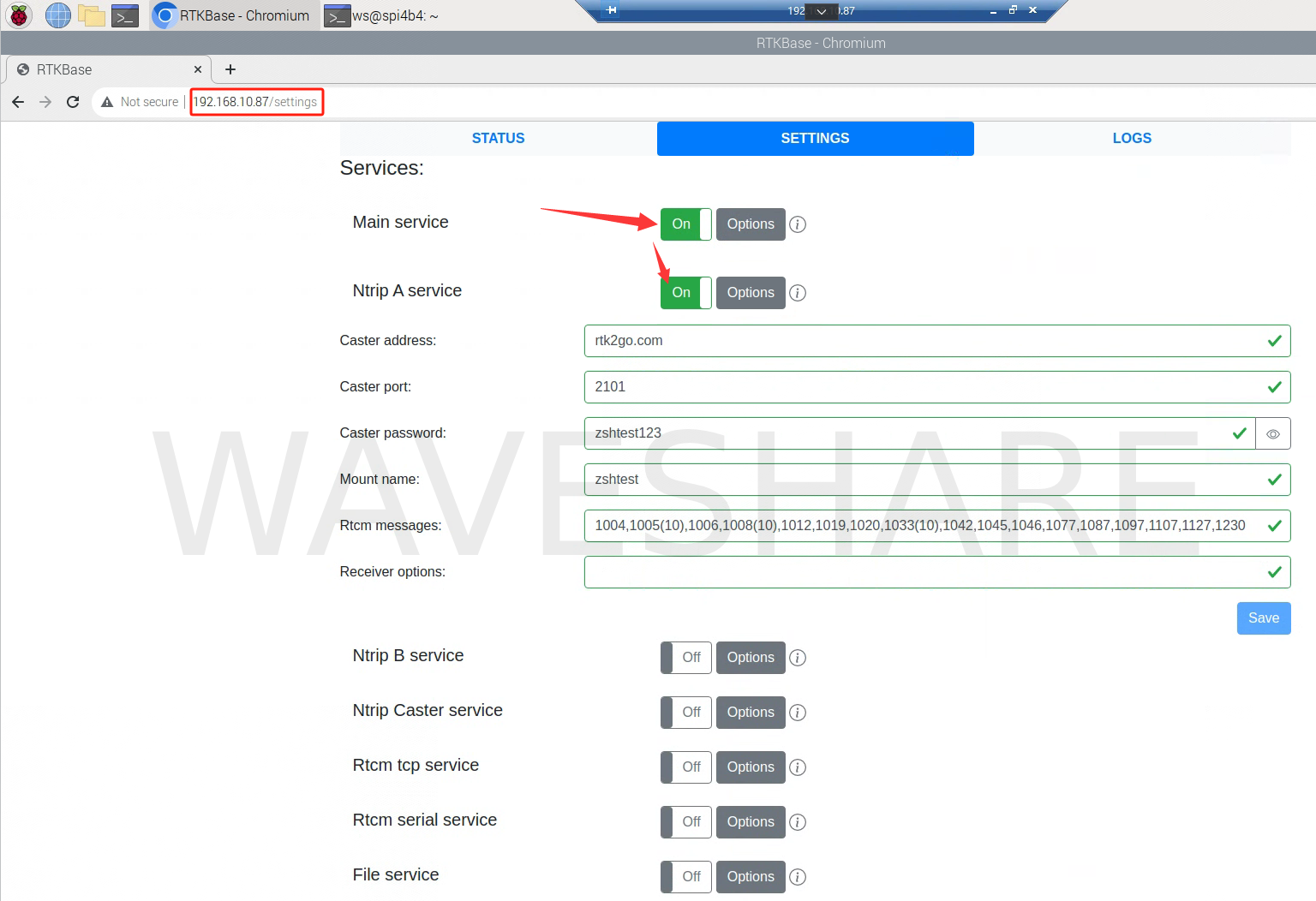Show info for Ntrip B service
The image size is (1316, 901).
tap(798, 658)
